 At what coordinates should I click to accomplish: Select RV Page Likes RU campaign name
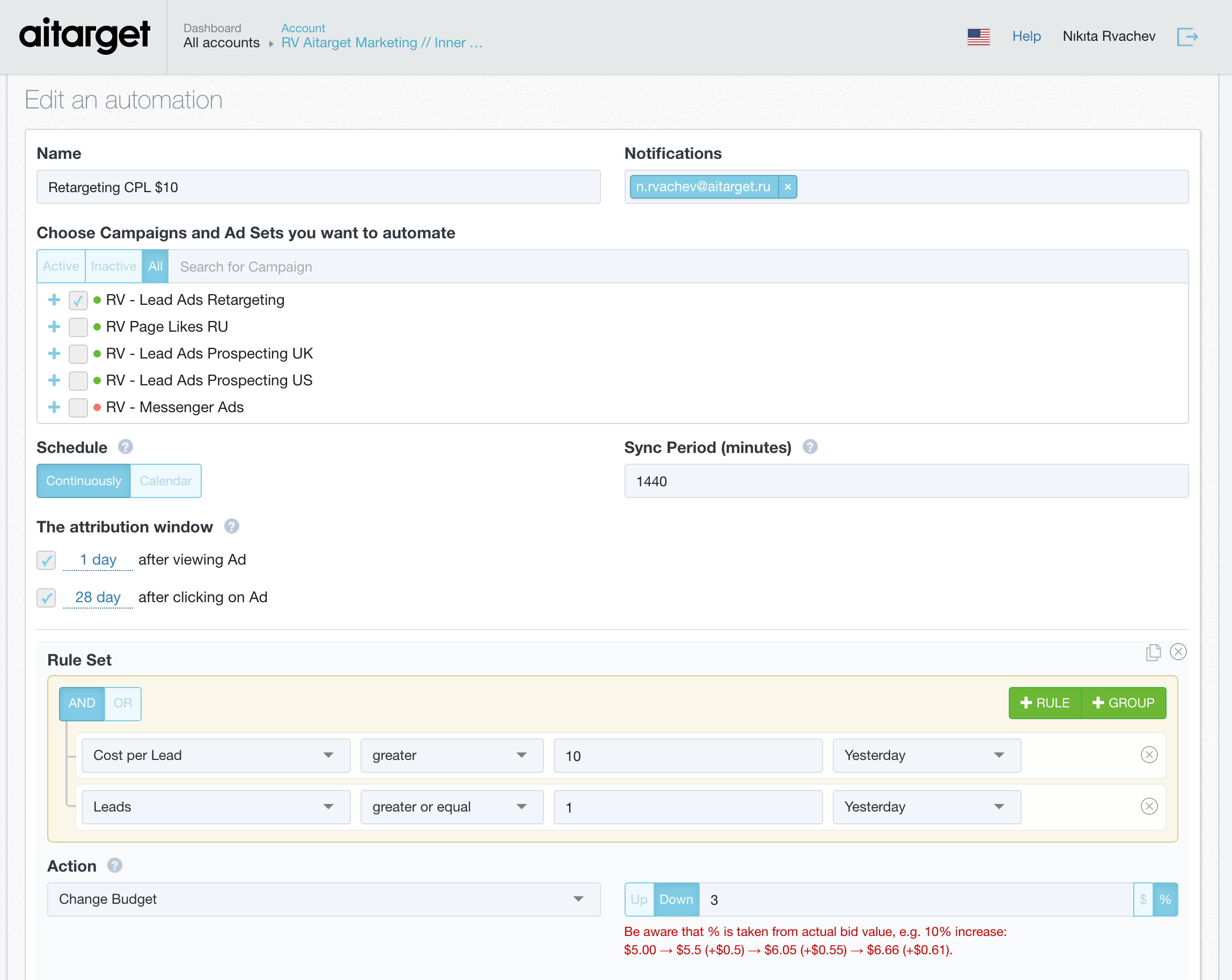(167, 327)
